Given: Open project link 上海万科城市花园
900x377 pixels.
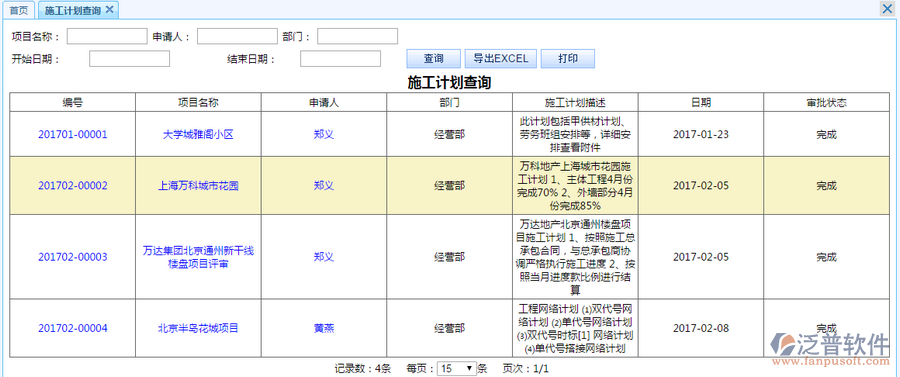Looking at the screenshot, I should click(x=199, y=186).
